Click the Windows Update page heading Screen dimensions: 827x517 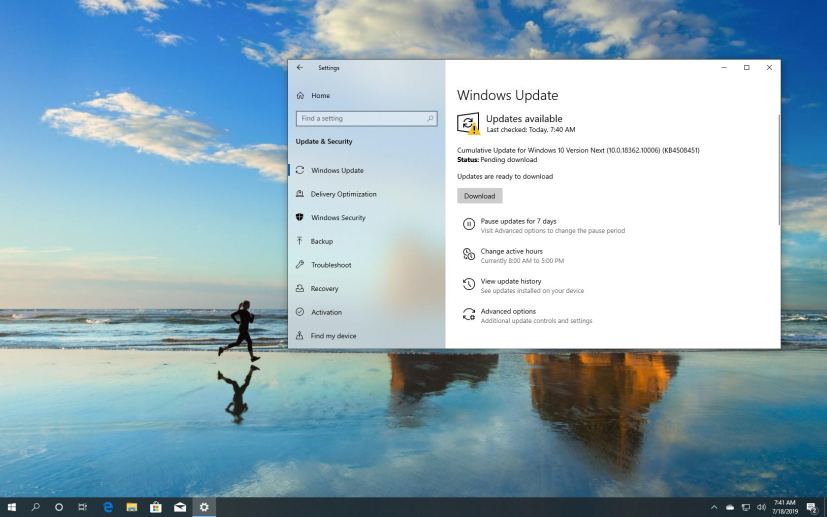507,95
